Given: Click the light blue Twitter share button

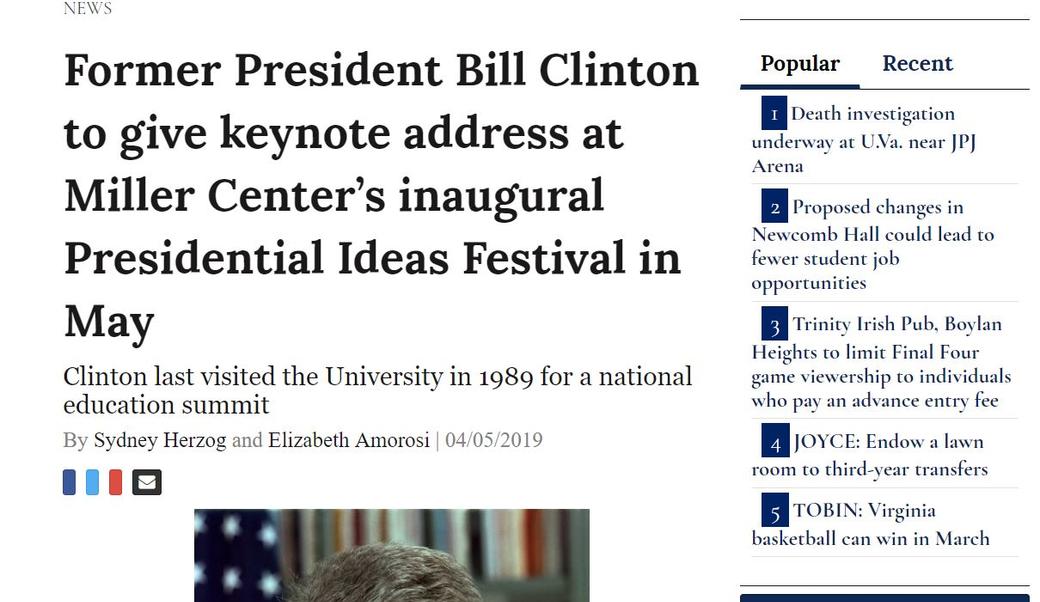Looking at the screenshot, I should coord(92,482).
